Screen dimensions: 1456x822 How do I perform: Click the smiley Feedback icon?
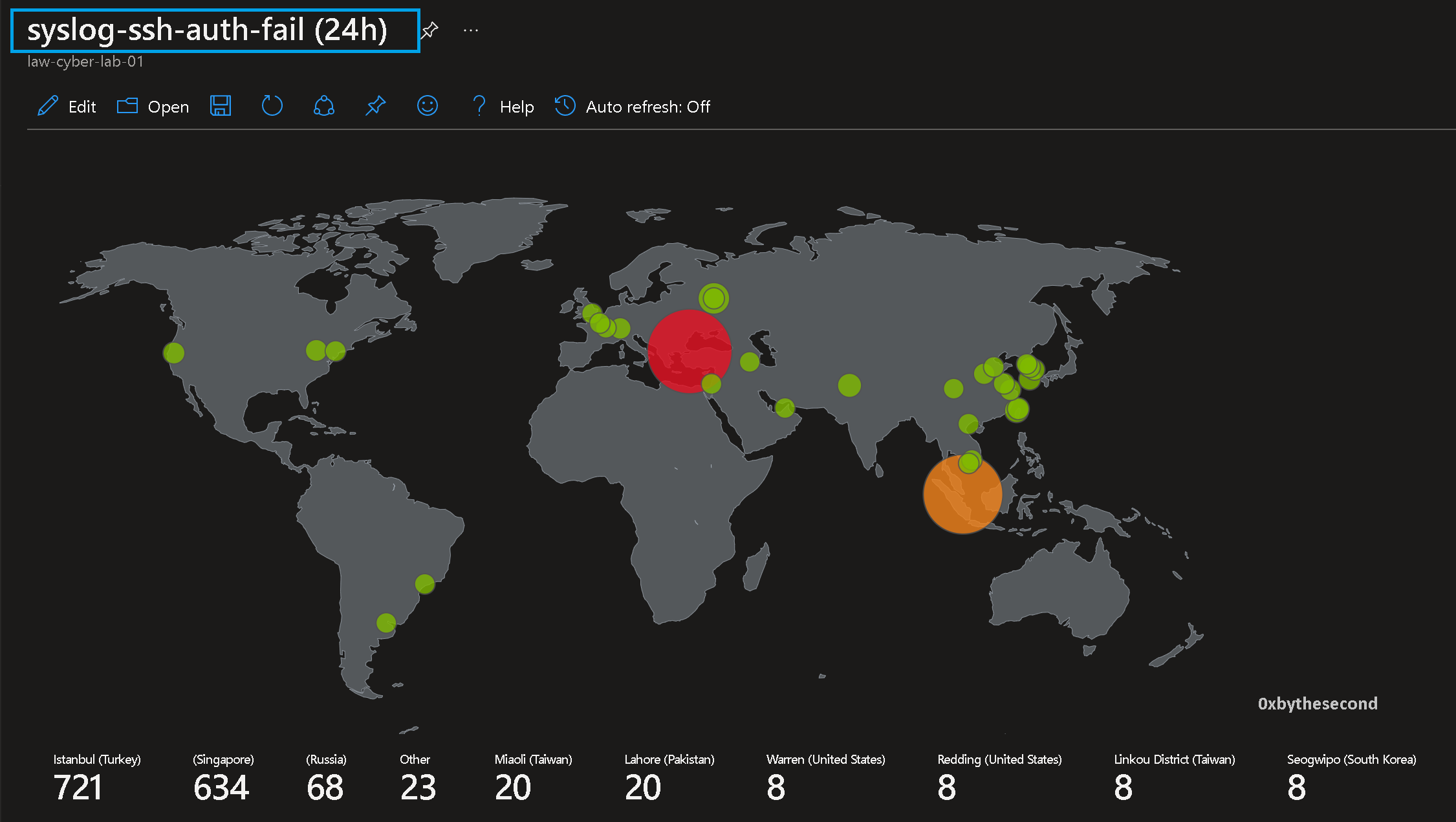[427, 106]
